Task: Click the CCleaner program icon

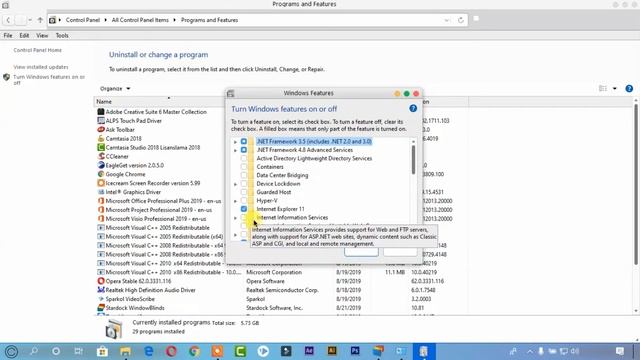Action: tap(101, 156)
